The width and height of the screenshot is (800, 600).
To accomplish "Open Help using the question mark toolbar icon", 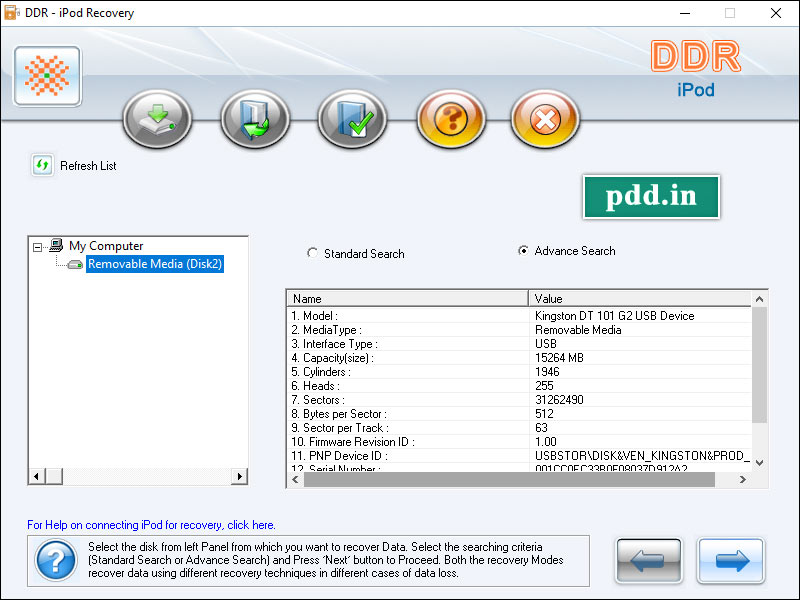I will (x=451, y=118).
